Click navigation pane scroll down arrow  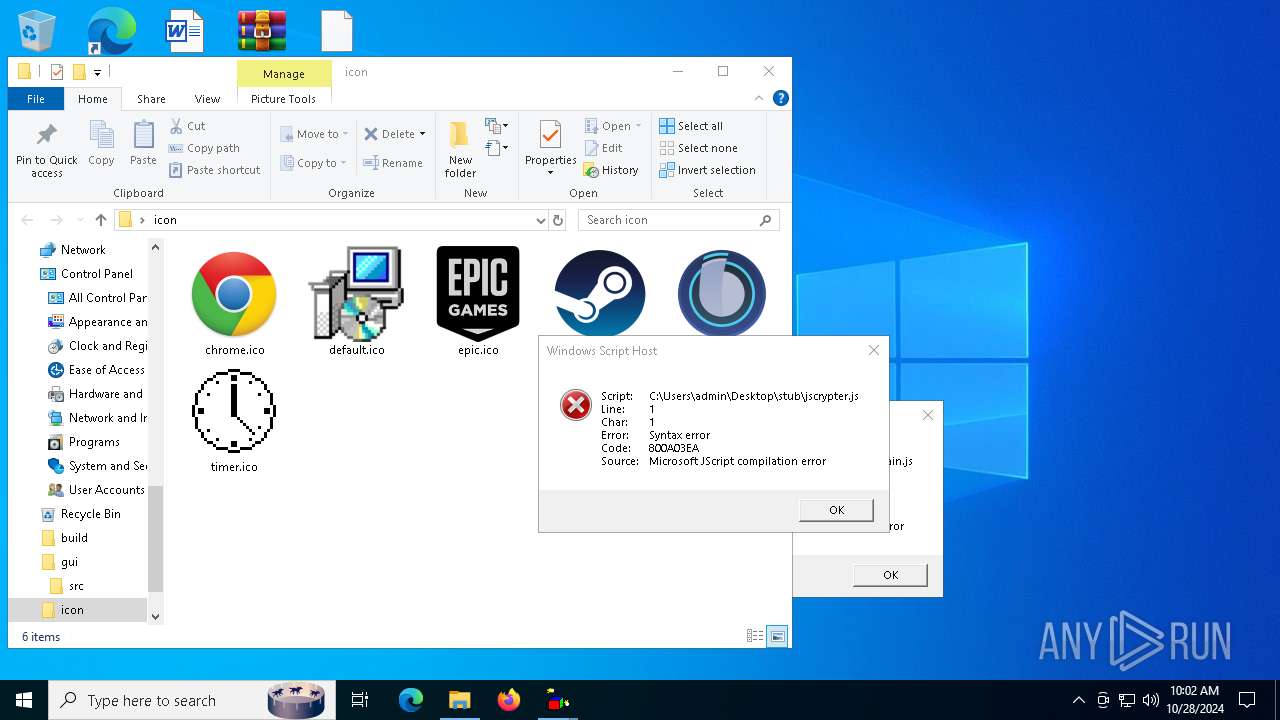155,617
